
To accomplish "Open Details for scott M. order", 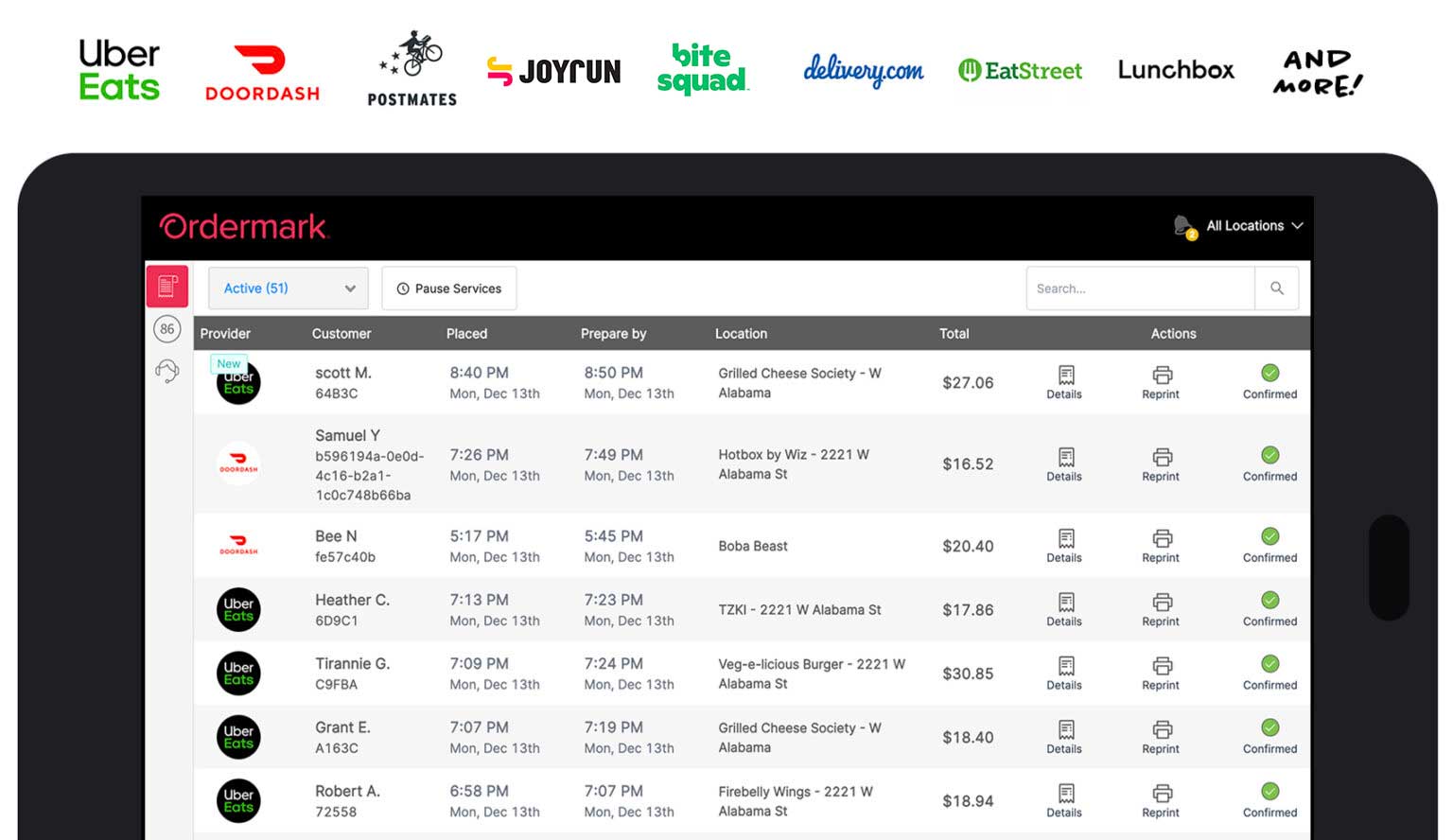I will coord(1065,382).
